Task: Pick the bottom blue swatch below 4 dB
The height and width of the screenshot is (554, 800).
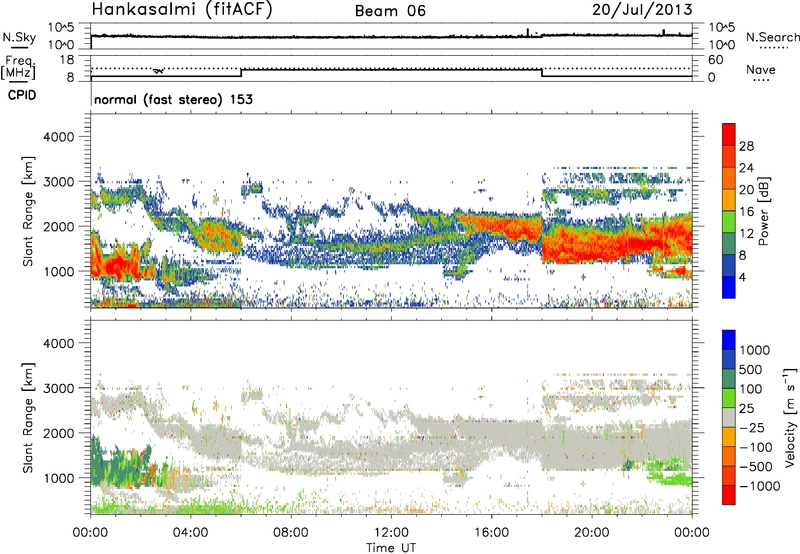Action: [x=729, y=287]
